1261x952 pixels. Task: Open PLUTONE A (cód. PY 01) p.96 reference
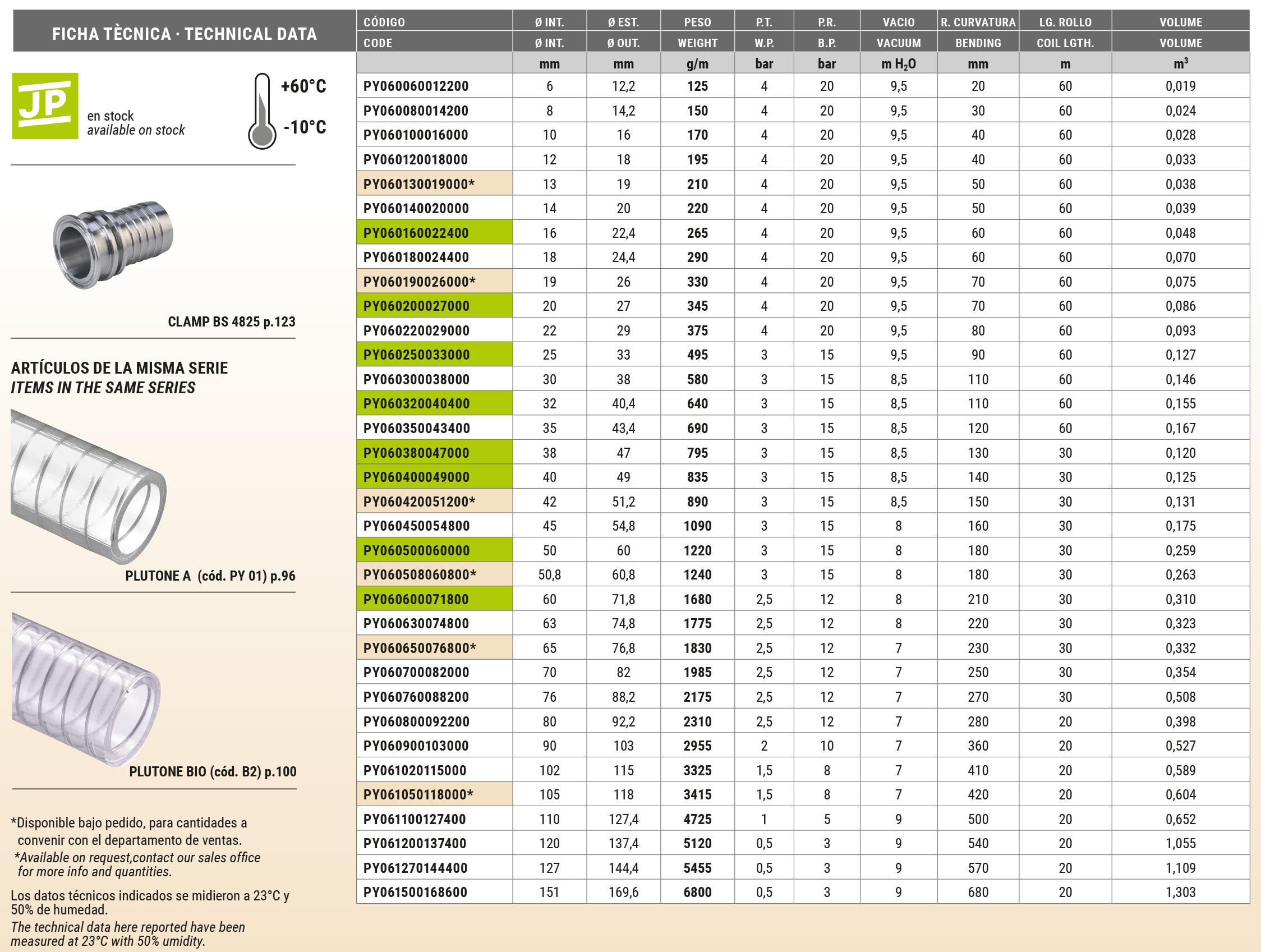click(210, 576)
